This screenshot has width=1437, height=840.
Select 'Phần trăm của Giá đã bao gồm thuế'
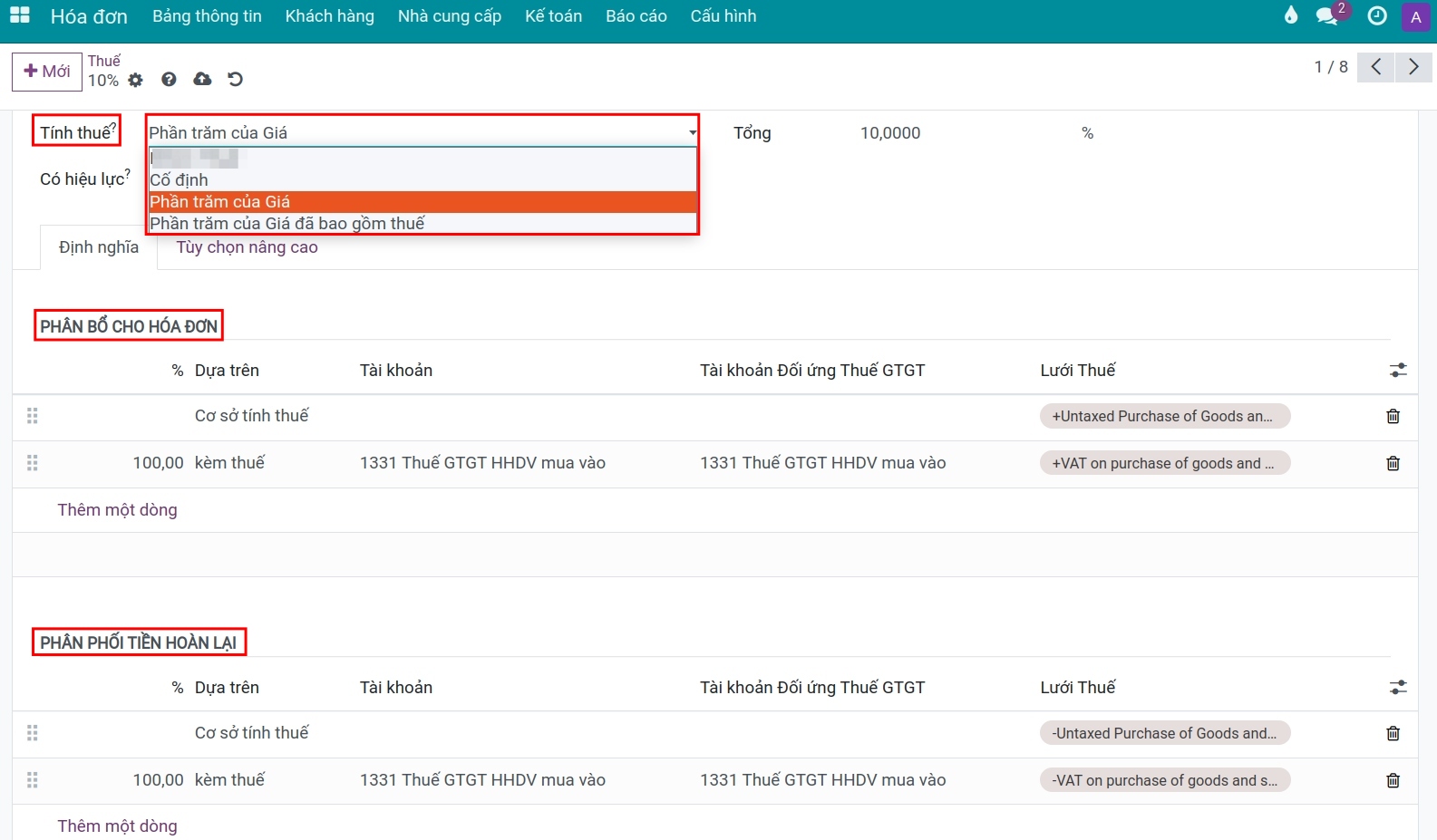pos(286,224)
